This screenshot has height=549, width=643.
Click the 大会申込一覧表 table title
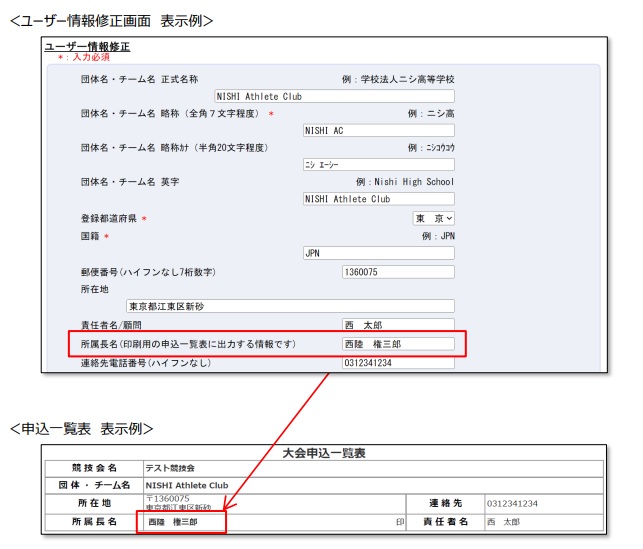[324, 453]
